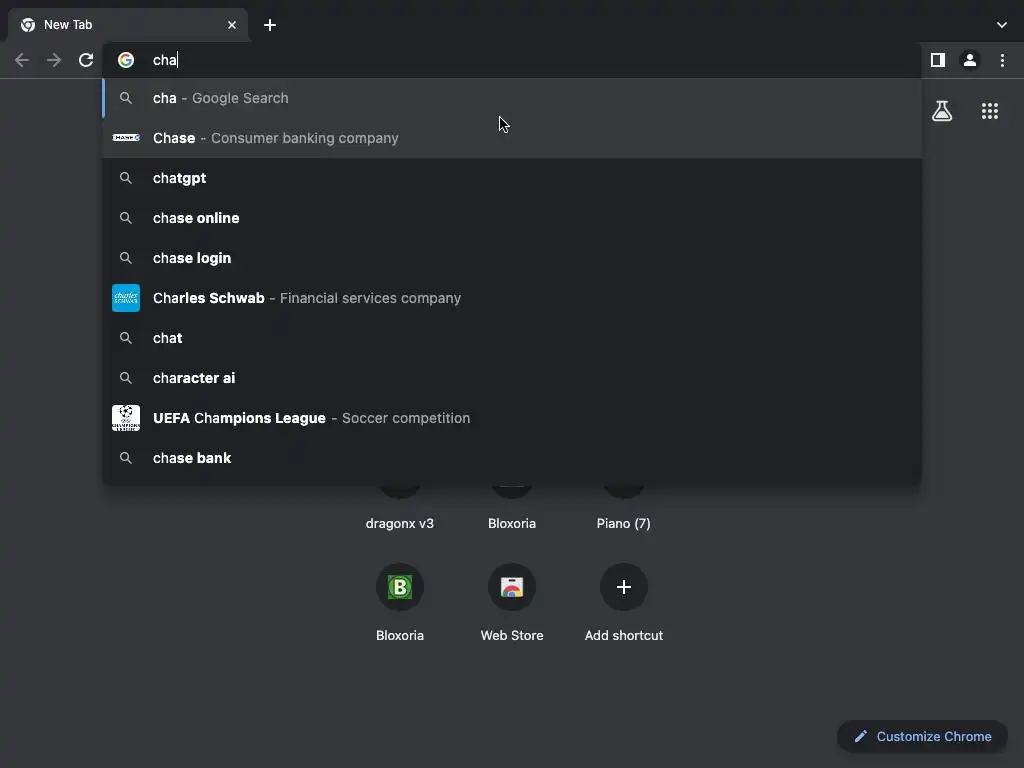Open the Web Store shortcut

pyautogui.click(x=512, y=587)
